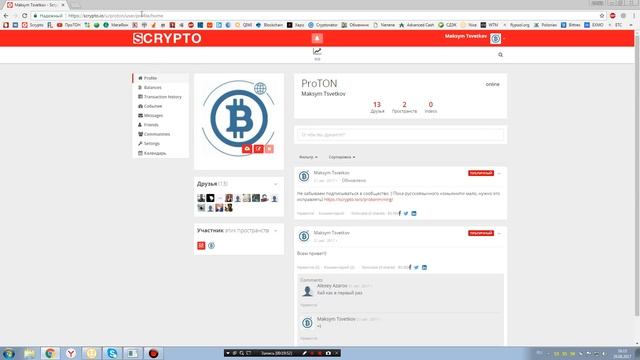Like Alexey Azarov's comment
This screenshot has width=640, height=360.
click(309, 305)
